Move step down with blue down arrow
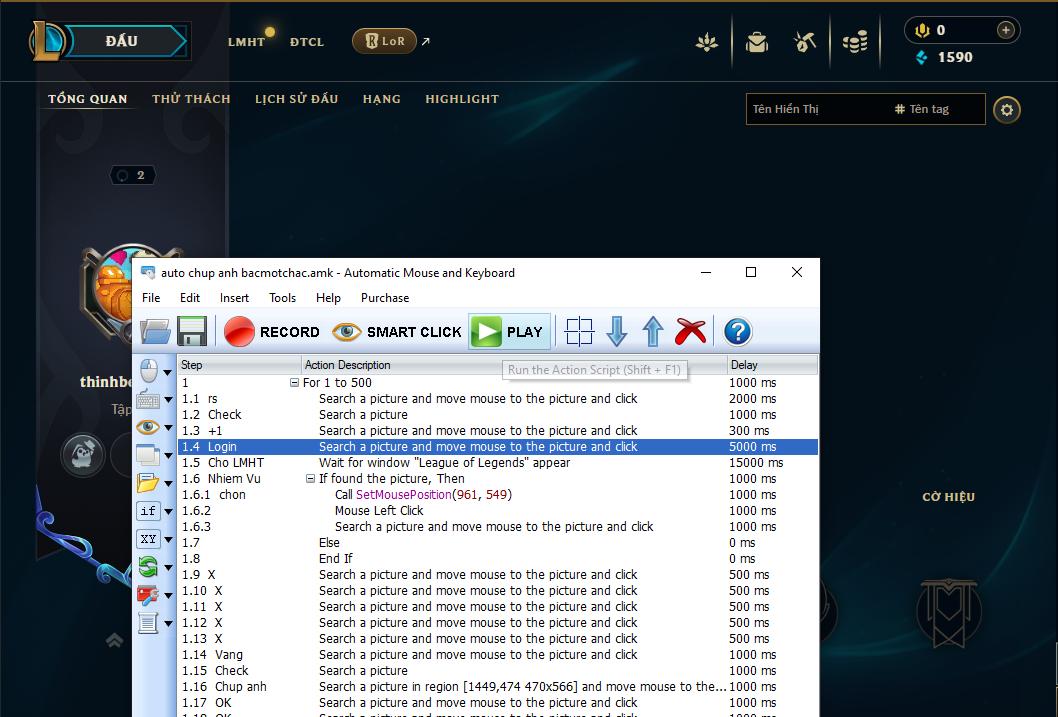 617,332
